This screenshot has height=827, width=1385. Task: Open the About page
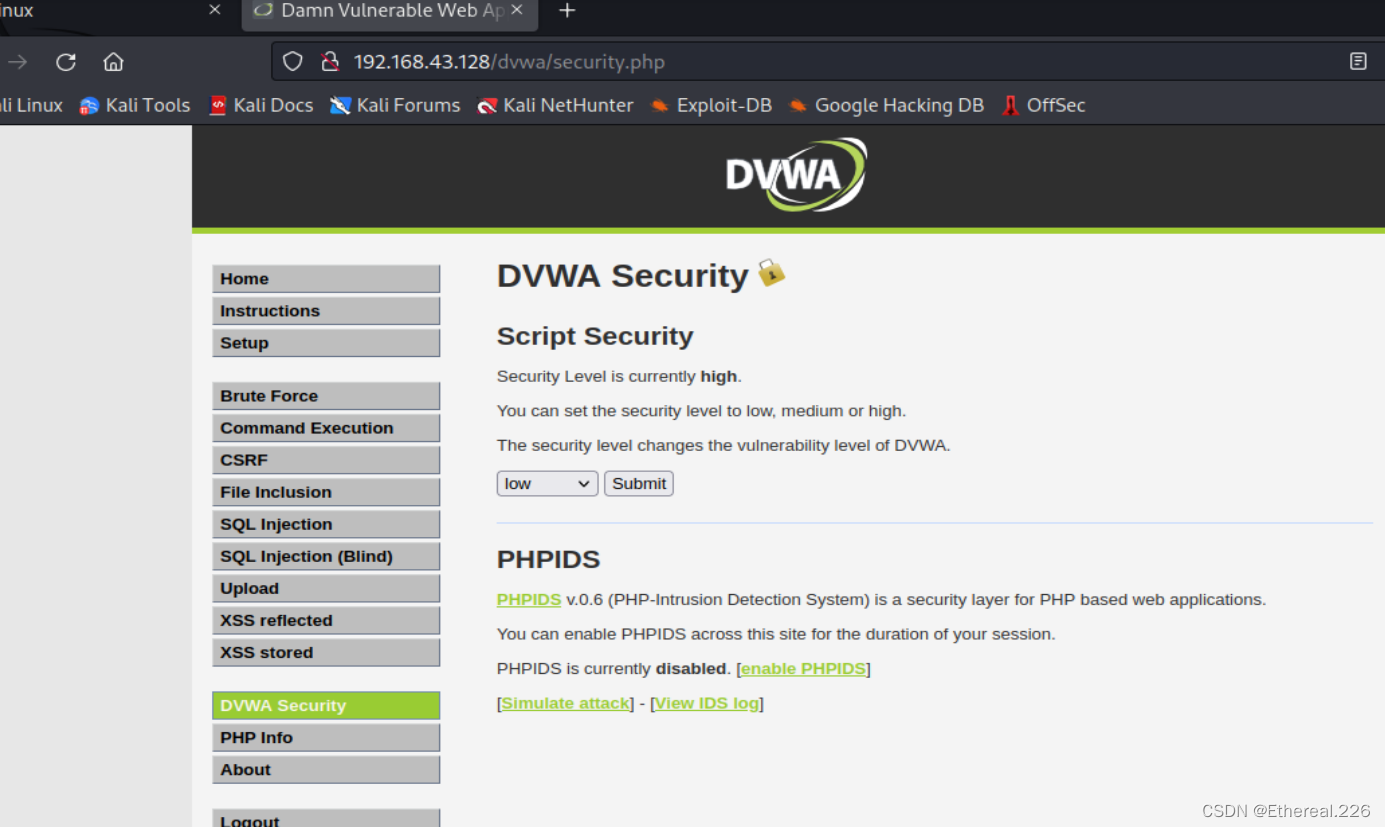tap(326, 769)
